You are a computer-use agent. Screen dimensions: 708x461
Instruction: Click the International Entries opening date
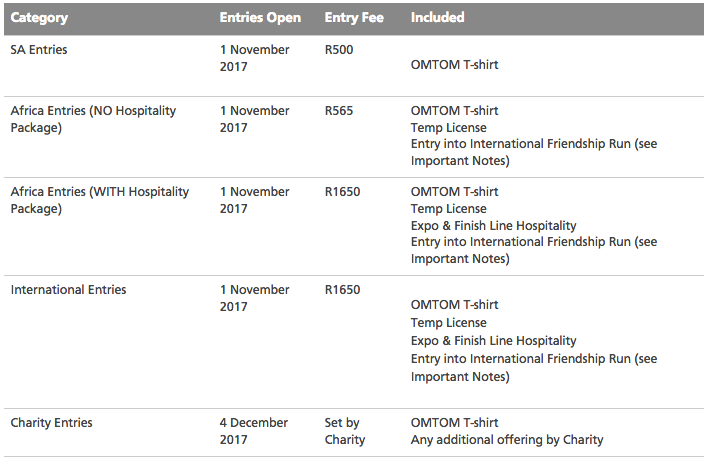pos(254,298)
